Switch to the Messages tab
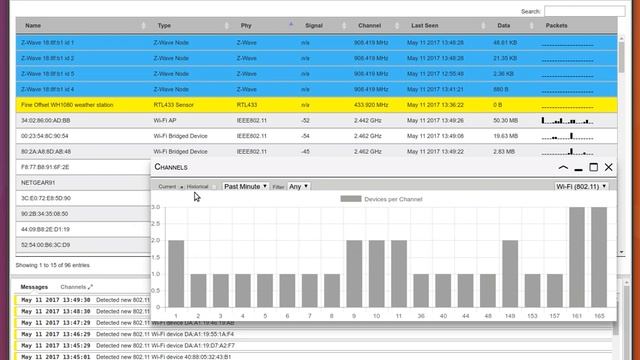The image size is (640, 360). tap(34, 287)
